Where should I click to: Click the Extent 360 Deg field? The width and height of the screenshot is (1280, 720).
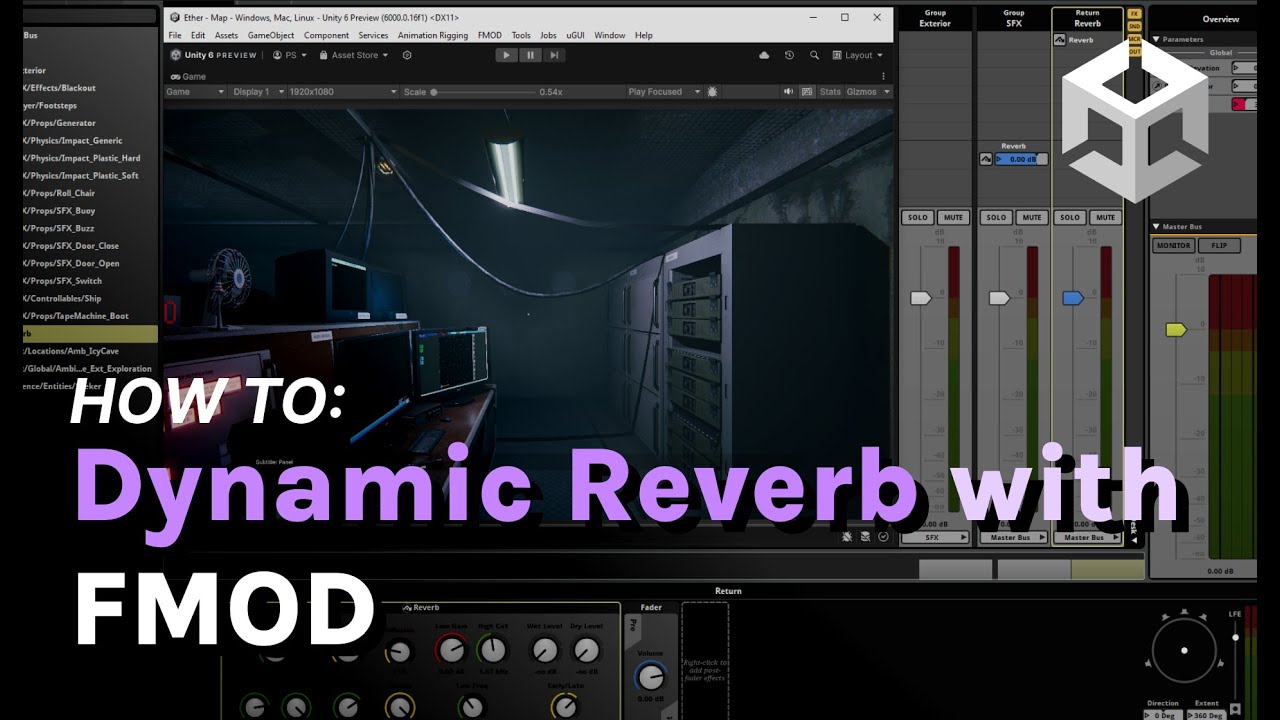coord(1206,715)
